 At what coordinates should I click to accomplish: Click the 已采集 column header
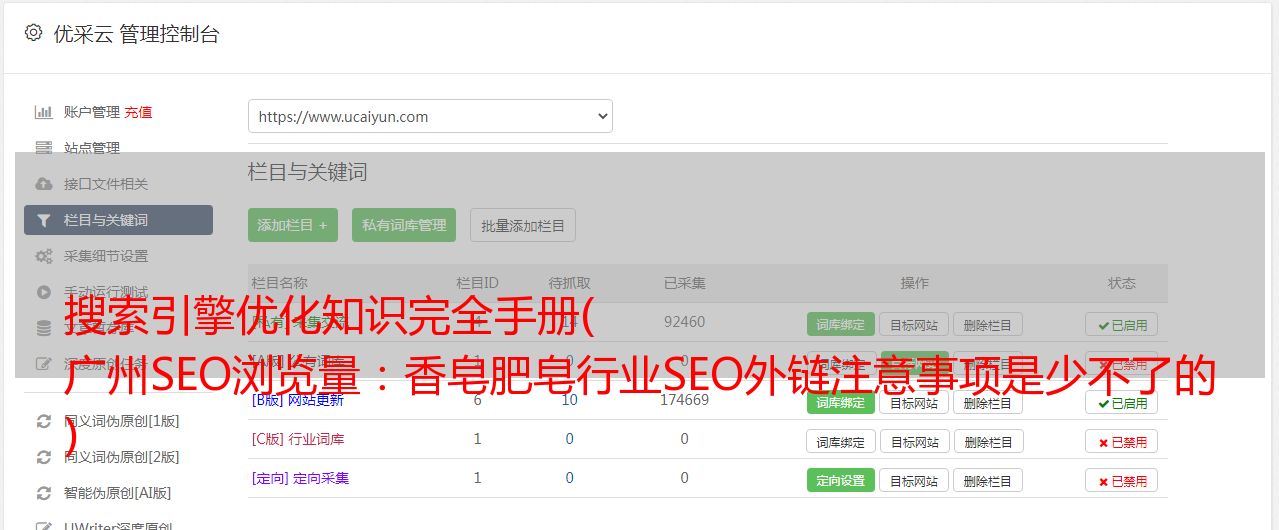[x=684, y=283]
